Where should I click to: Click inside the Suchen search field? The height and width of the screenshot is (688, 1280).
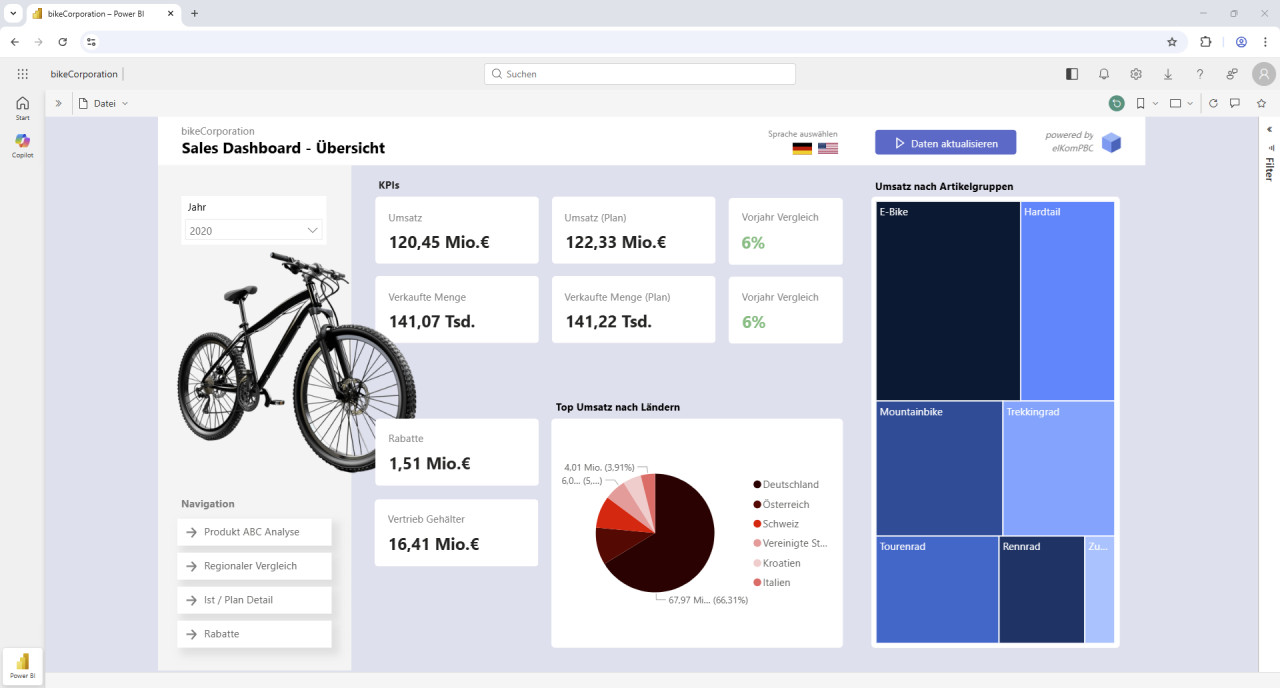click(639, 73)
